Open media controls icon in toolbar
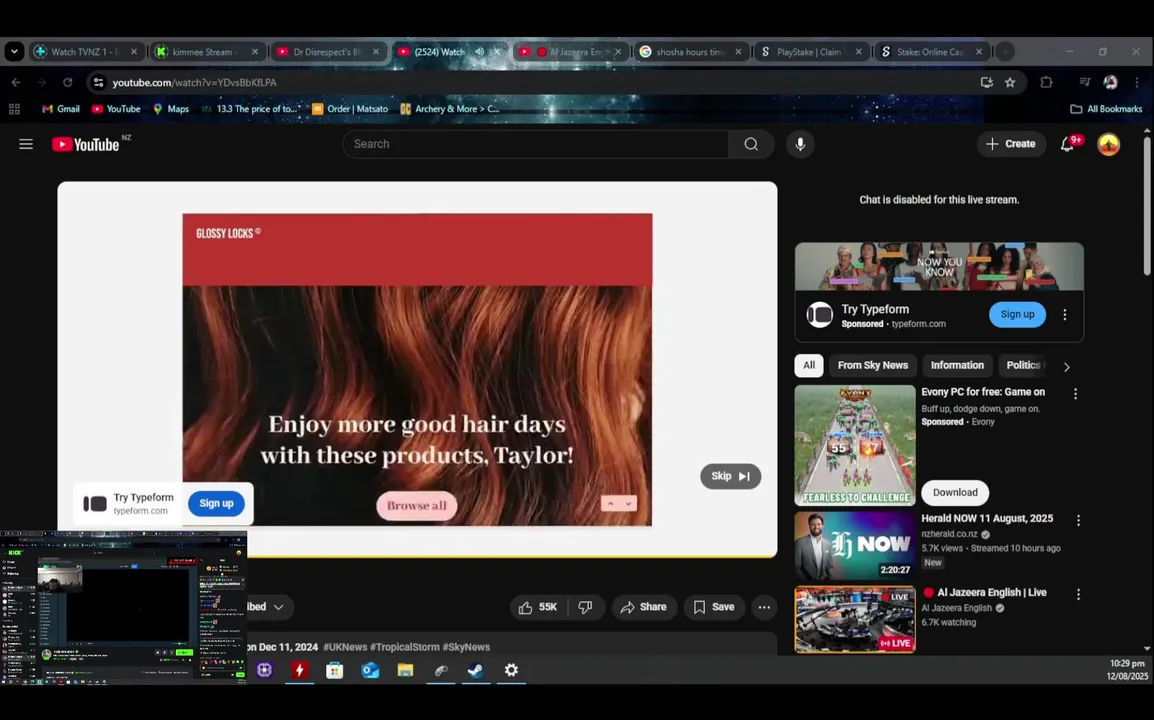The height and width of the screenshot is (720, 1154). coord(1084,82)
